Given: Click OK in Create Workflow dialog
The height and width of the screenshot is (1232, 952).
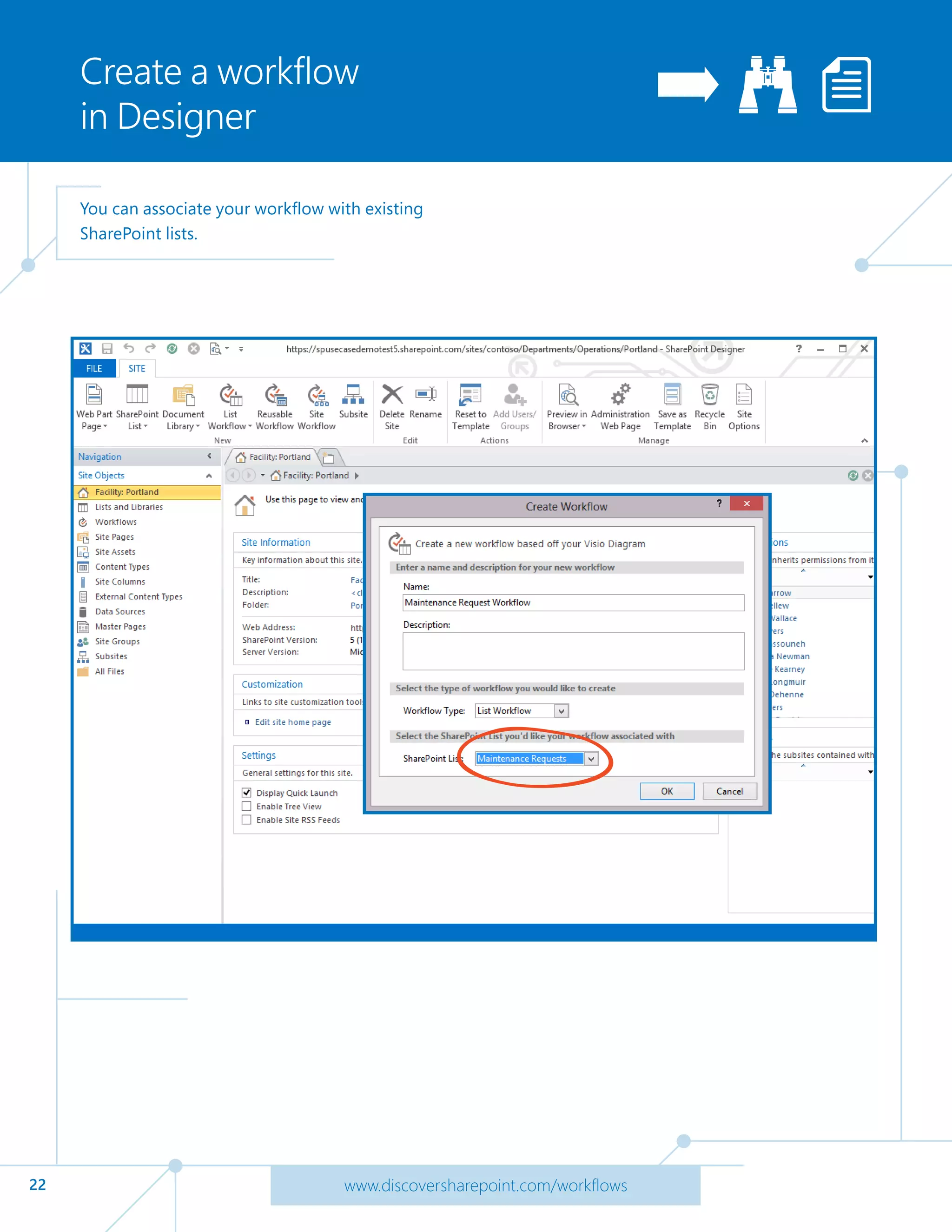Looking at the screenshot, I should [x=667, y=791].
